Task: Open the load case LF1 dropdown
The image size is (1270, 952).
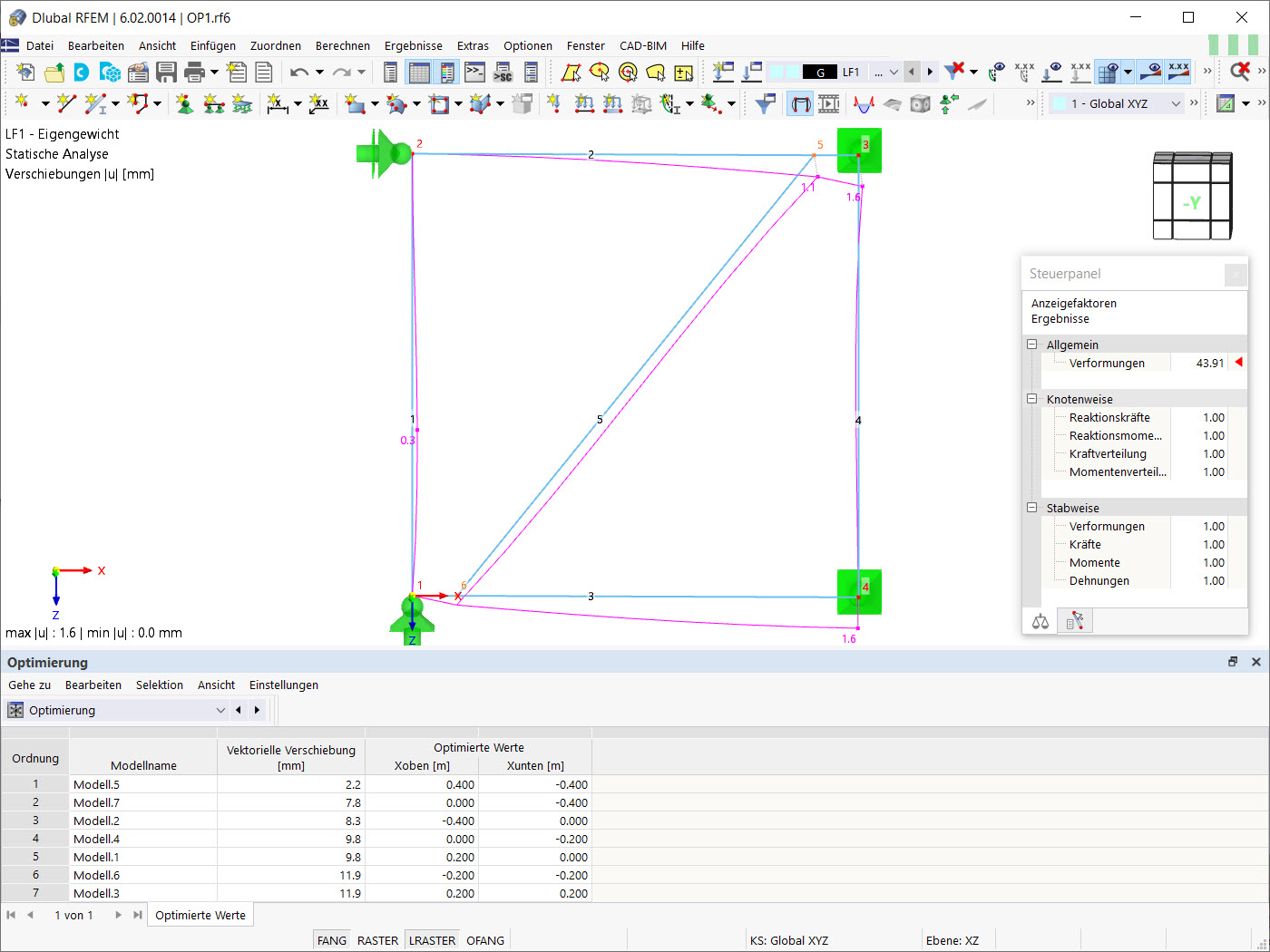Action: [x=894, y=73]
